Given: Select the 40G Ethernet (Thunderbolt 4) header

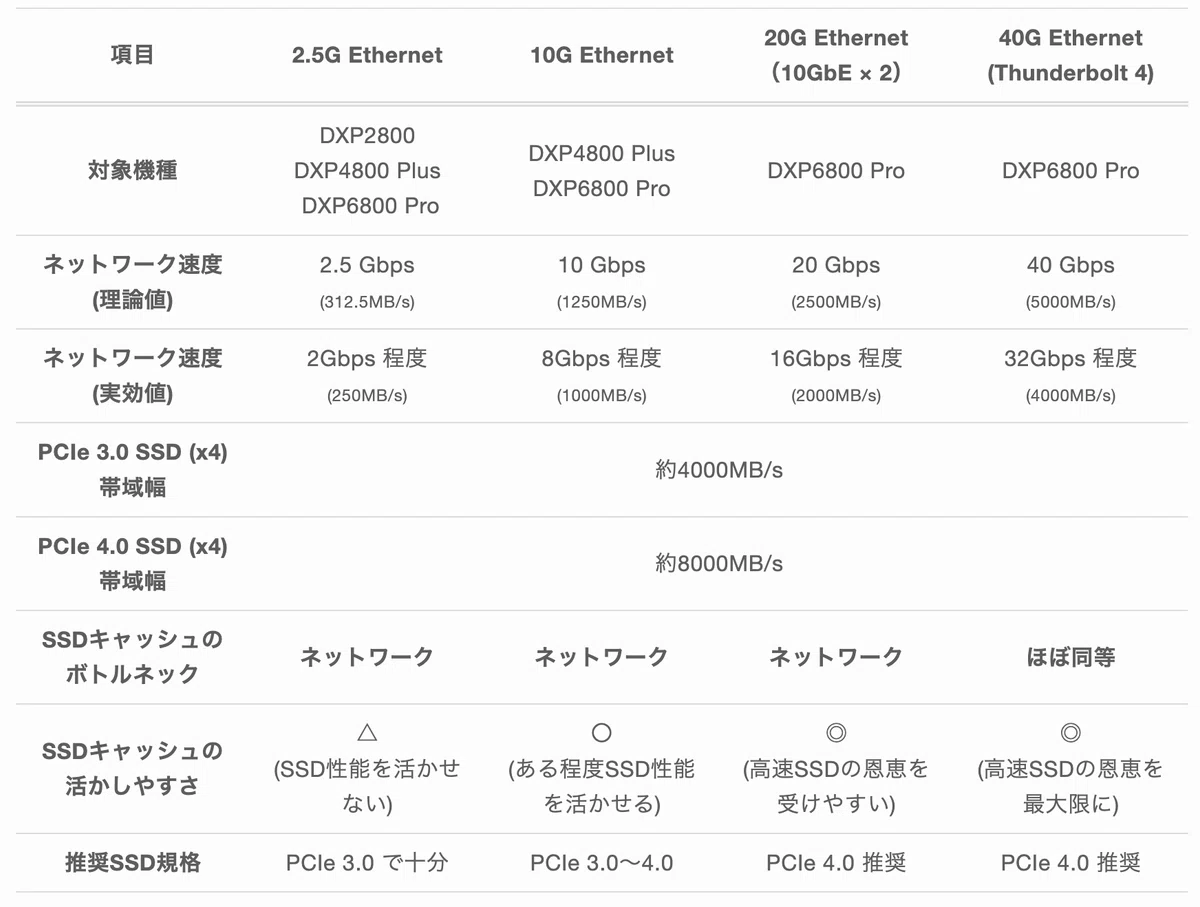Looking at the screenshot, I should 1070,55.
